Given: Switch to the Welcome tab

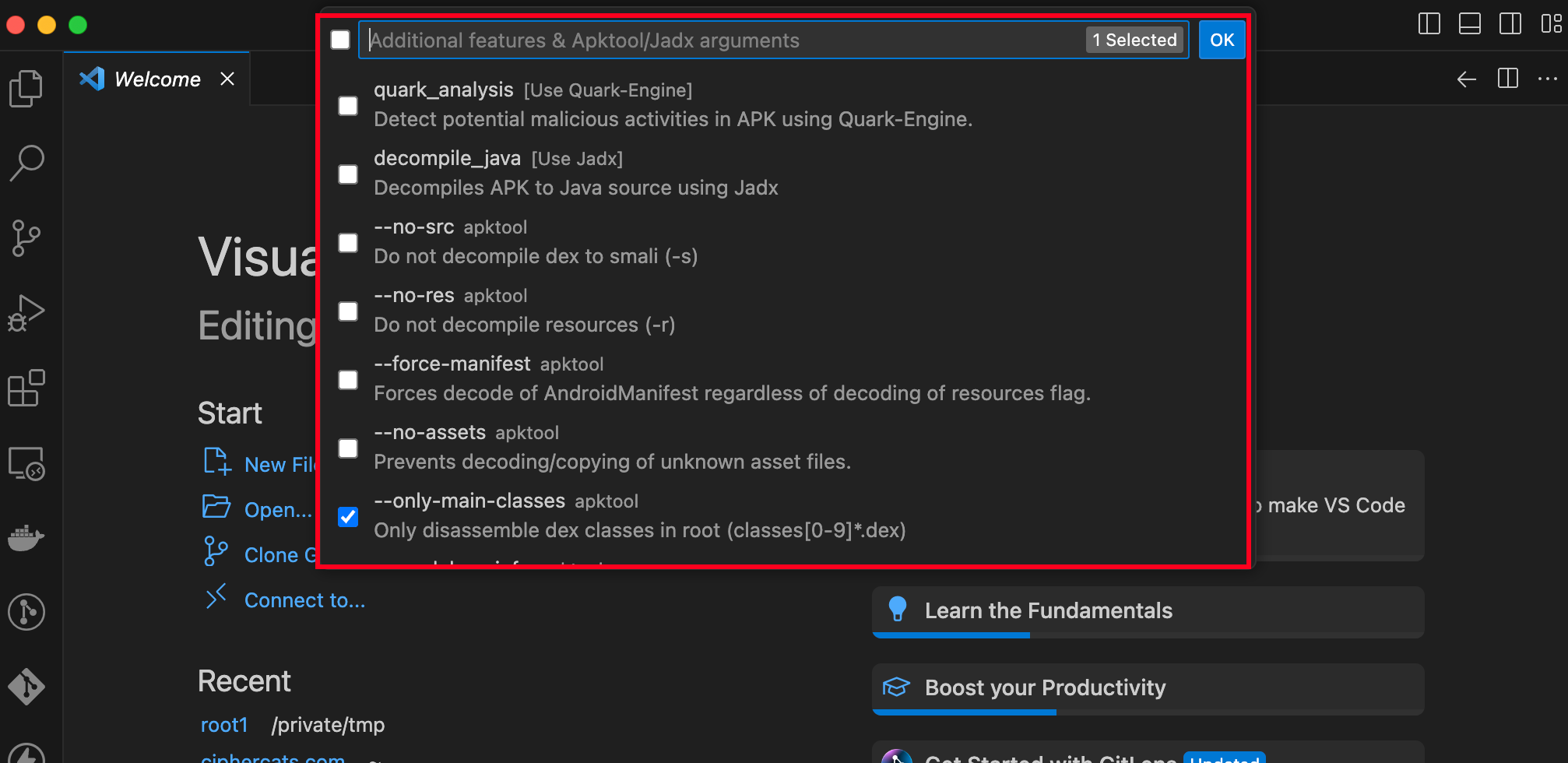Looking at the screenshot, I should coord(156,79).
